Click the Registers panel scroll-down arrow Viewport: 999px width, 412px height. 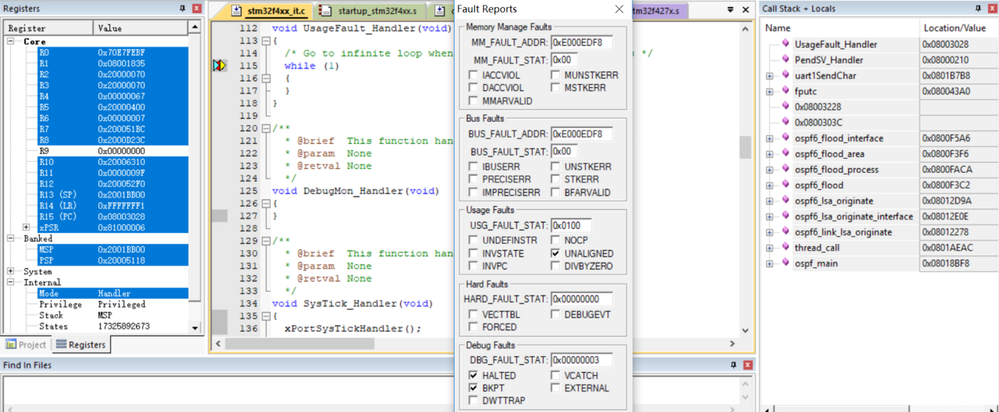coord(195,328)
